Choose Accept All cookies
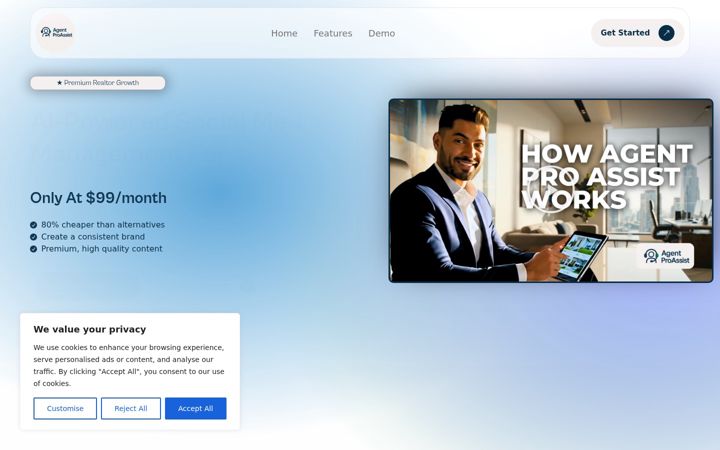 (x=196, y=409)
